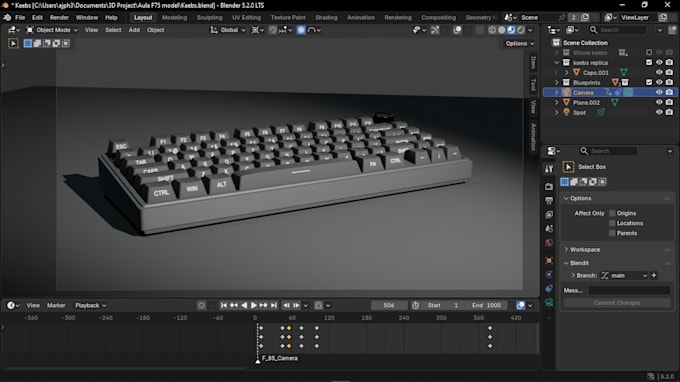Switch to the Modeling workspace tab

coord(174,18)
